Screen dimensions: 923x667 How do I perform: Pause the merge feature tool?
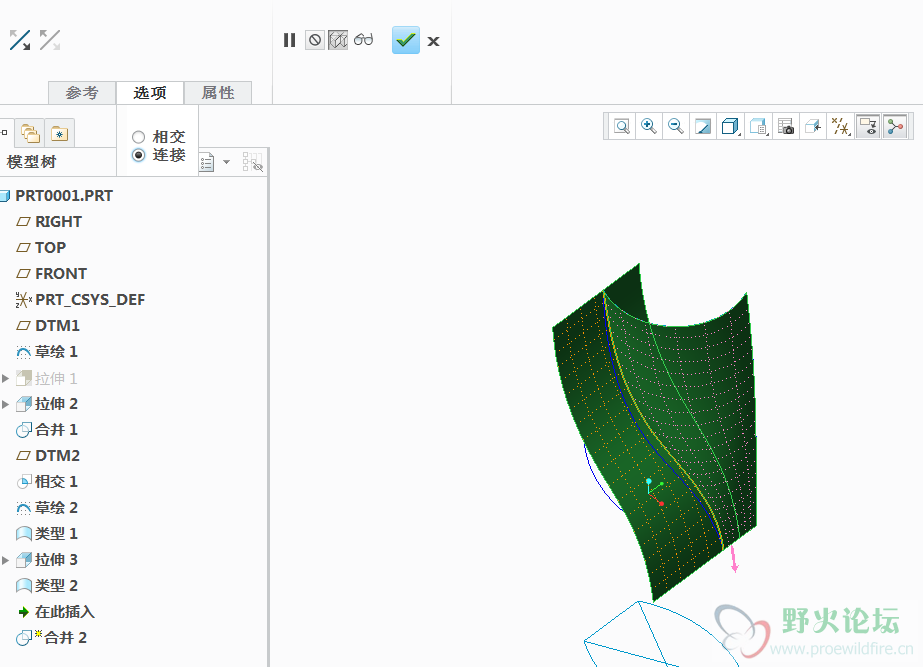coord(289,40)
